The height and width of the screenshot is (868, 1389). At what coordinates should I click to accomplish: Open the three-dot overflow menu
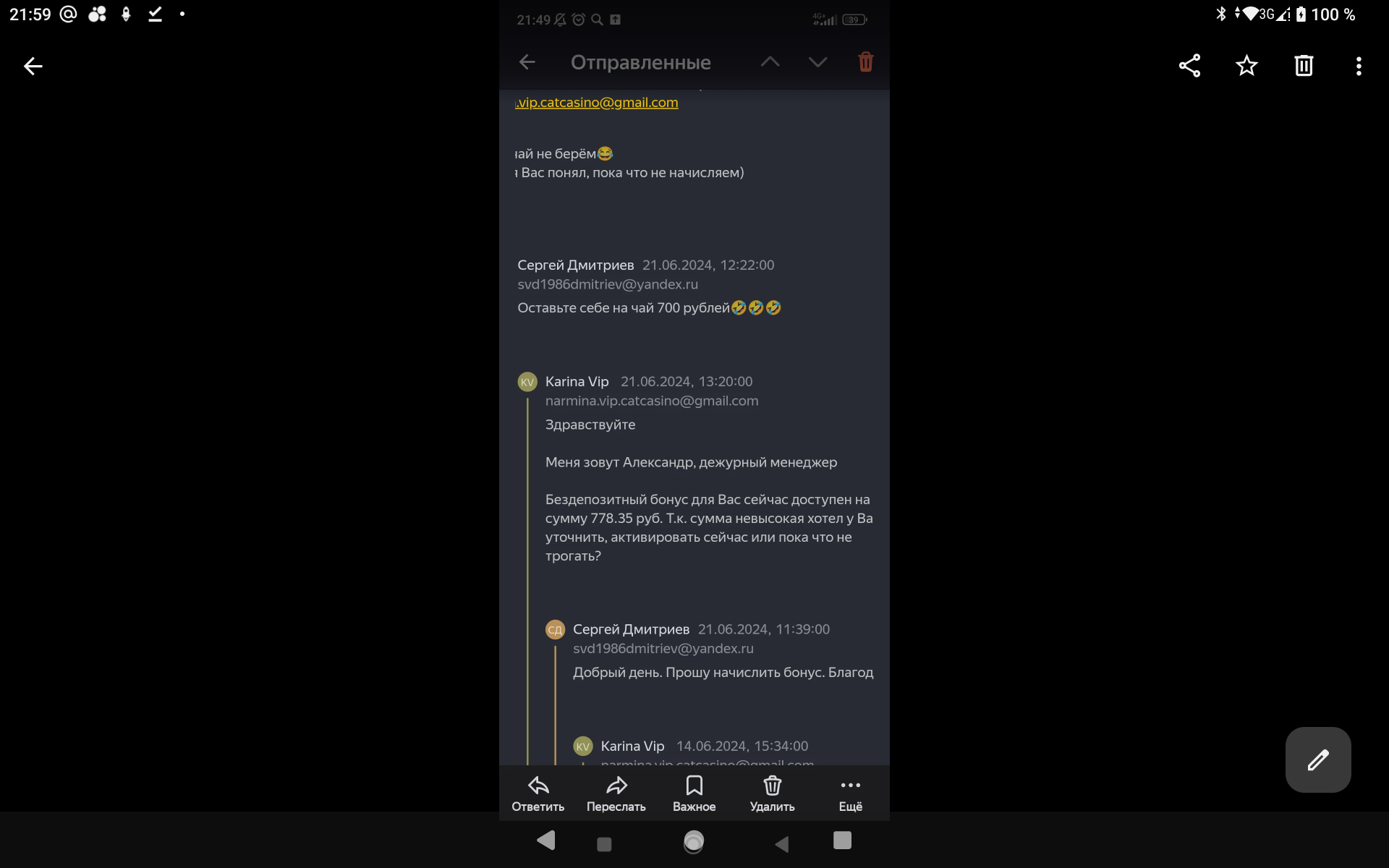1359,66
